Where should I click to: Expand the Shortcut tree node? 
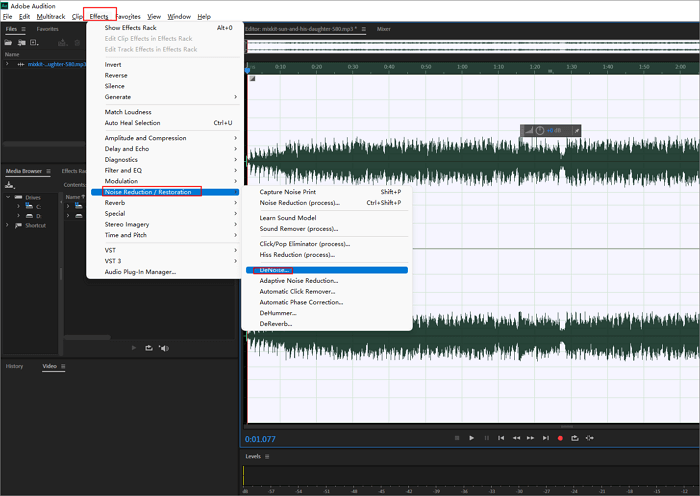click(7, 225)
